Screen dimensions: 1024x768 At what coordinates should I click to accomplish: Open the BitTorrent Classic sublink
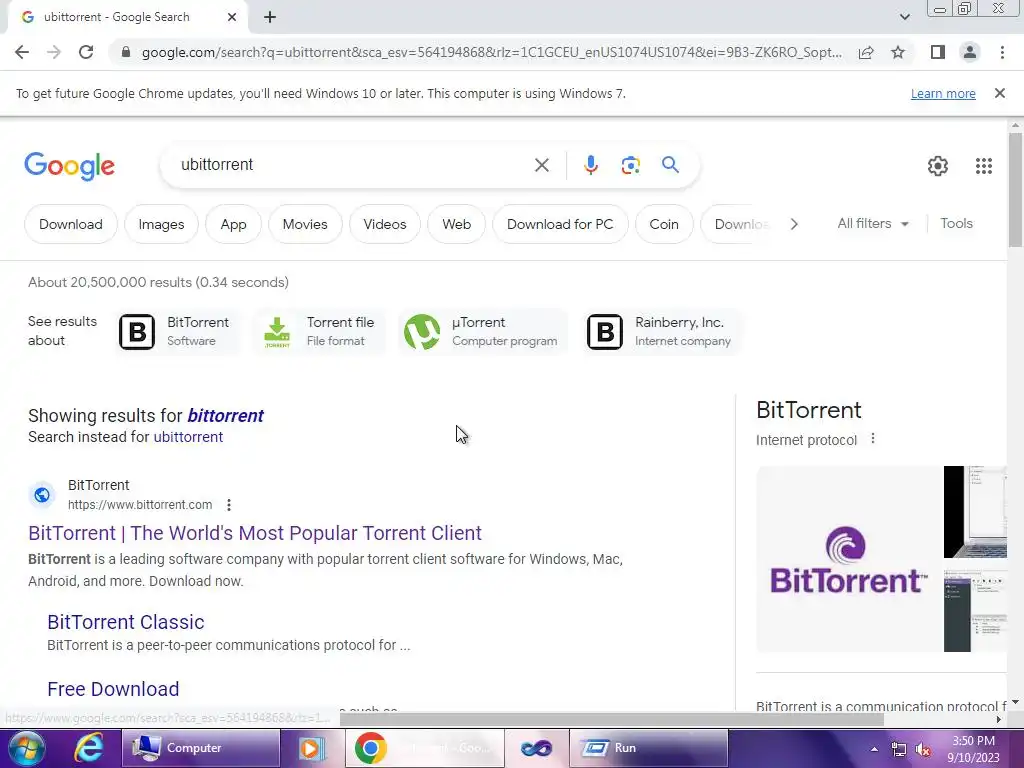tap(125, 622)
